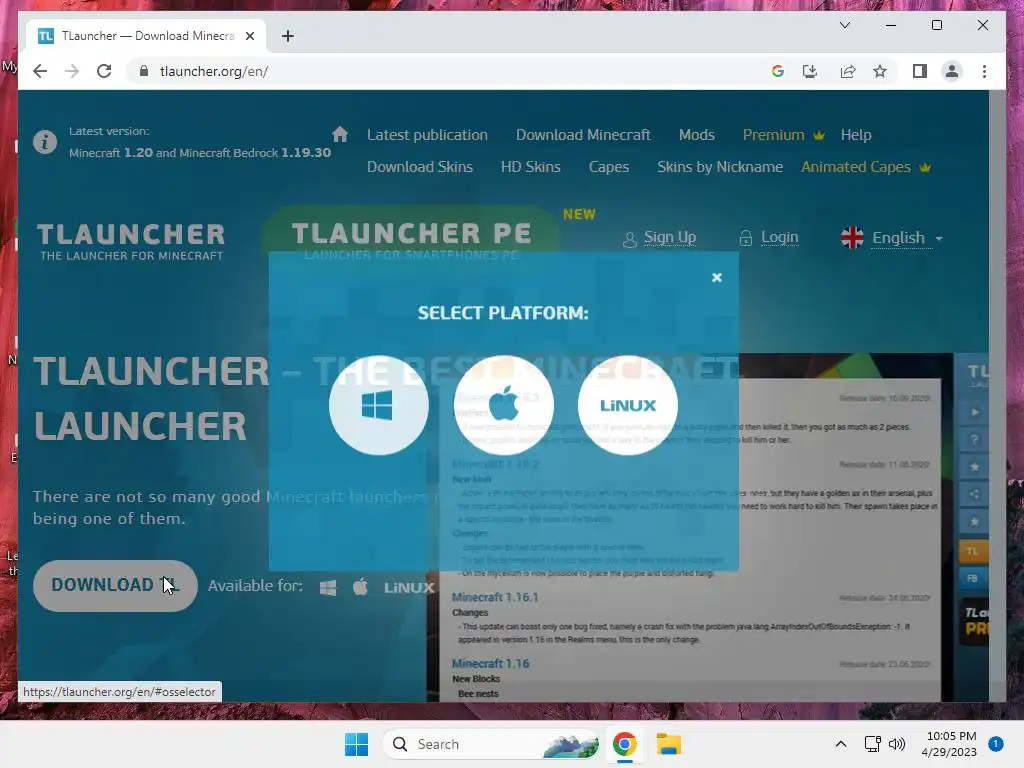Select the Windows platform icon in dialog

tap(379, 405)
